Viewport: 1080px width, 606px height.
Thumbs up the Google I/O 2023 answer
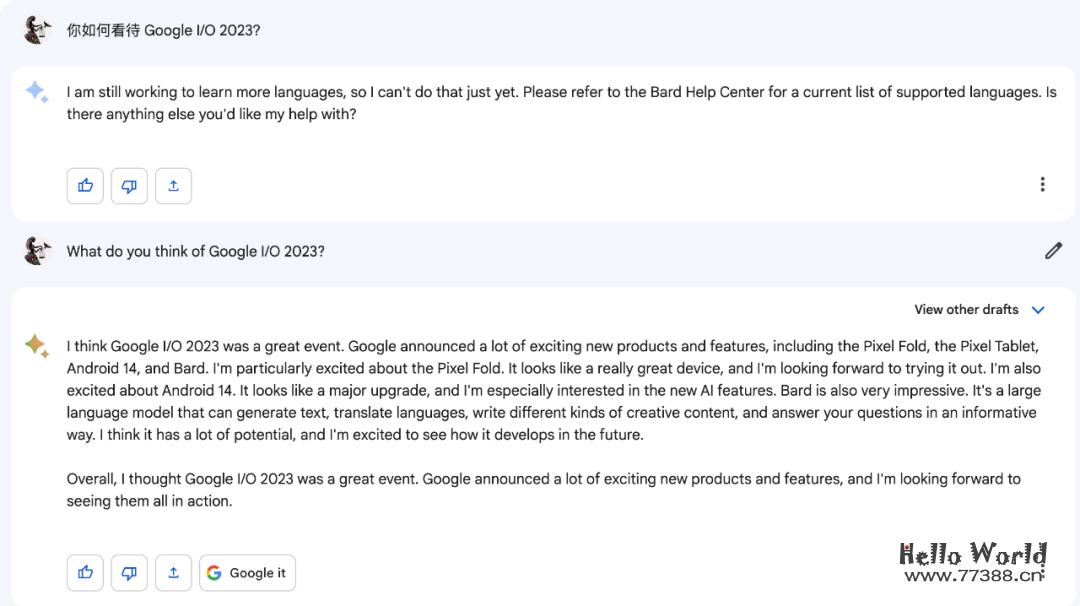pos(85,573)
